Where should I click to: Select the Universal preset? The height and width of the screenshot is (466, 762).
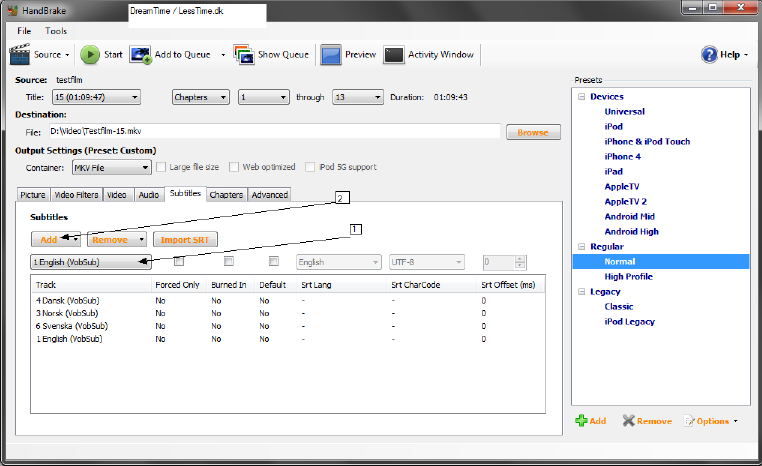coord(624,112)
